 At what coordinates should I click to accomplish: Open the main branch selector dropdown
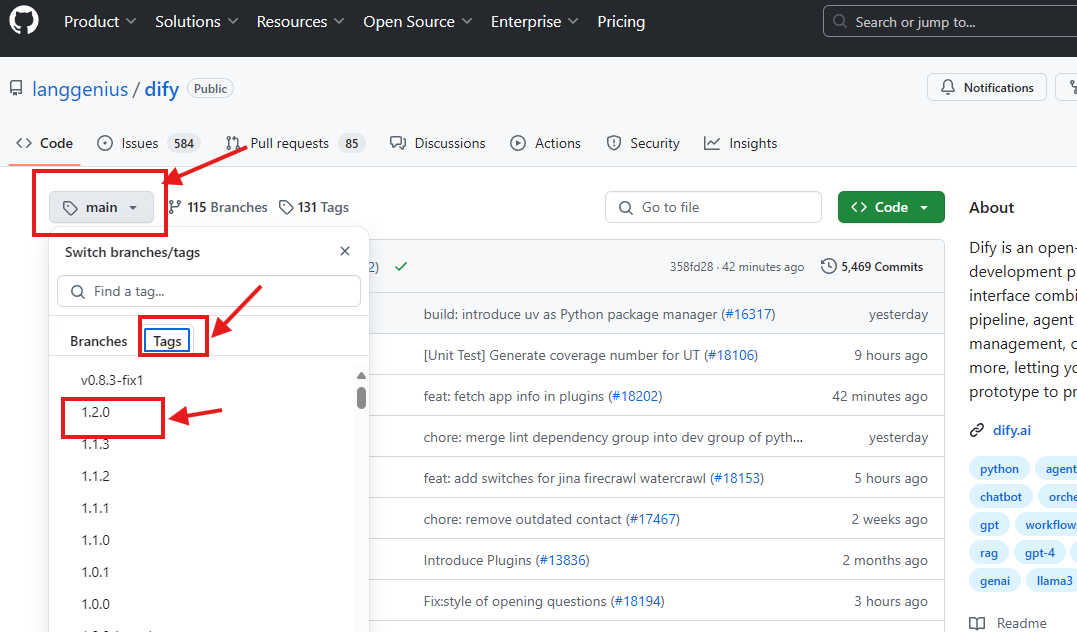click(x=101, y=207)
